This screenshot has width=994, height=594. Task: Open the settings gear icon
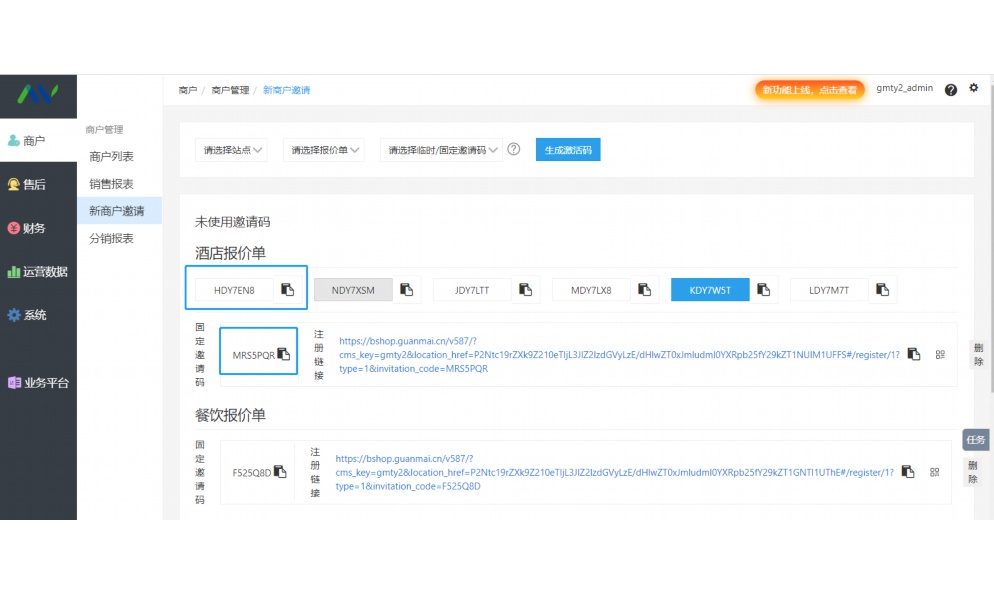point(972,89)
